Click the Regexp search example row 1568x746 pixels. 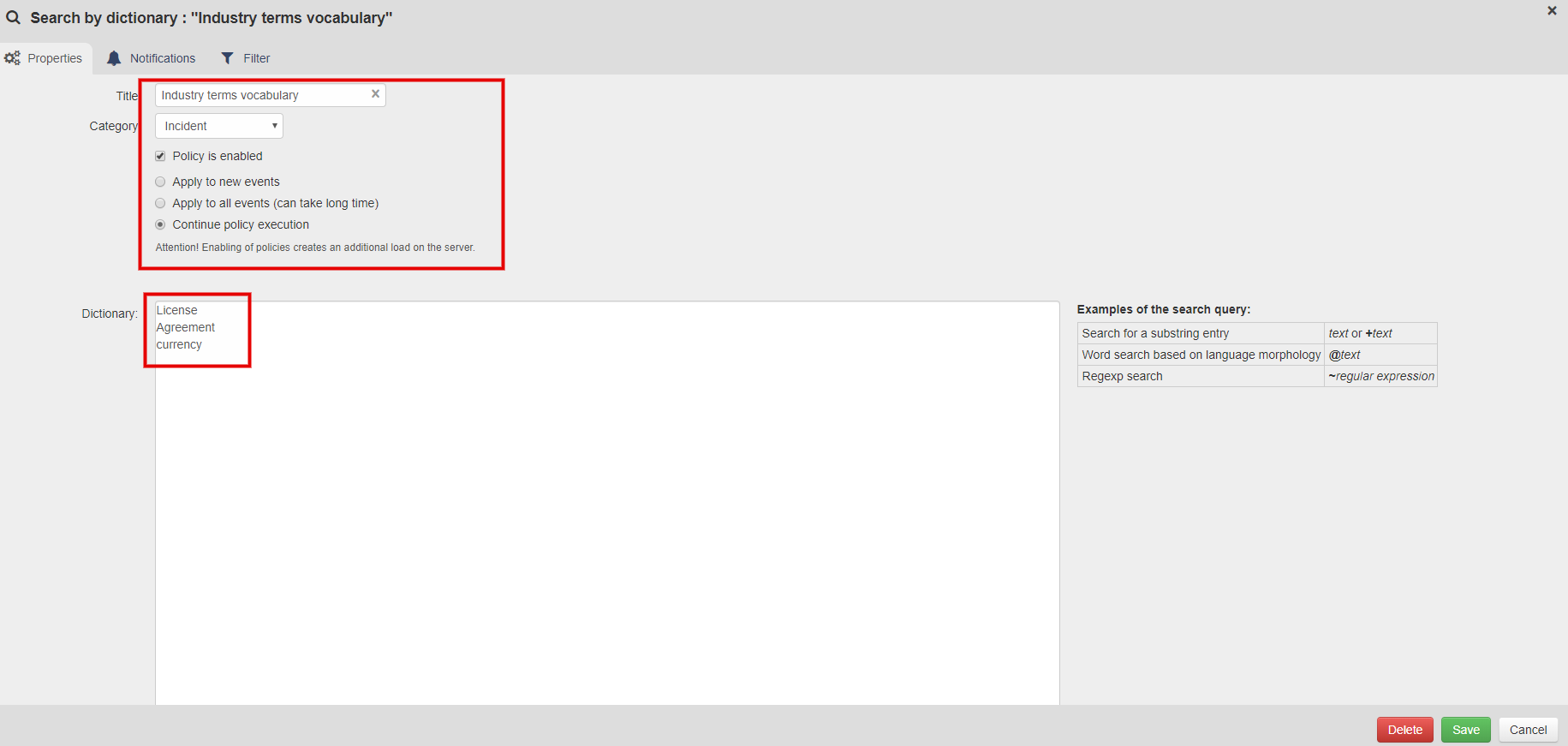click(x=1200, y=376)
